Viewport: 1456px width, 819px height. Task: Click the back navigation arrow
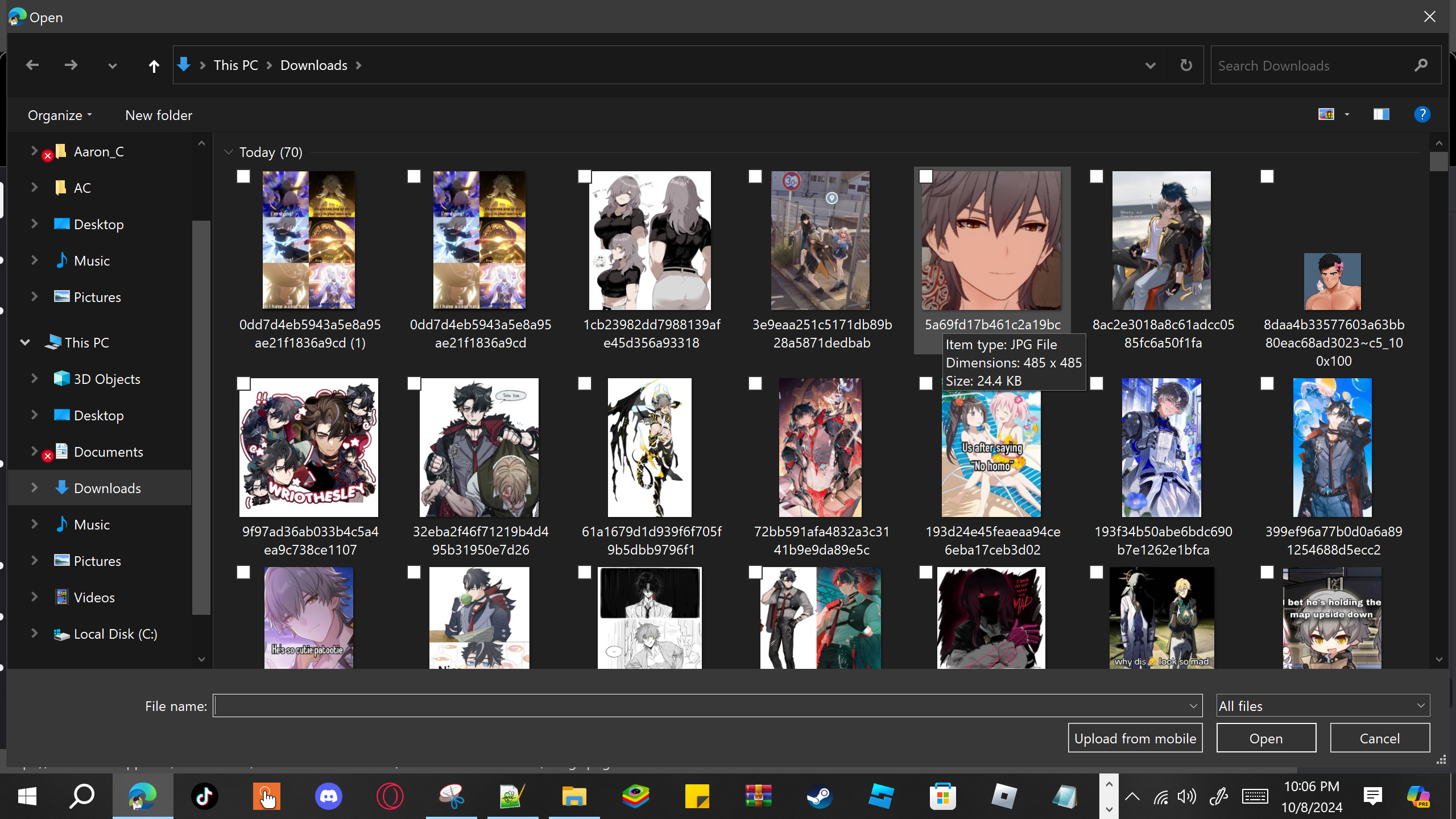[x=32, y=65]
